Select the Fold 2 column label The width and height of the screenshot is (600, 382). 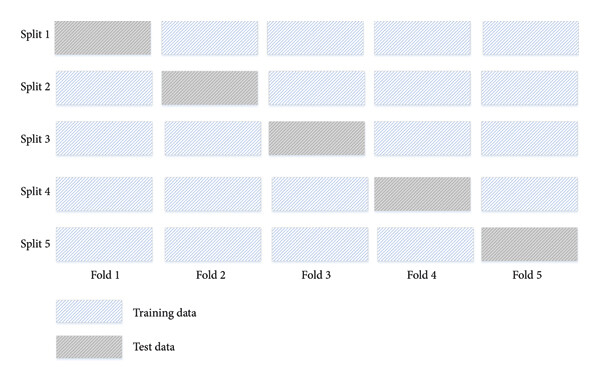coord(211,275)
